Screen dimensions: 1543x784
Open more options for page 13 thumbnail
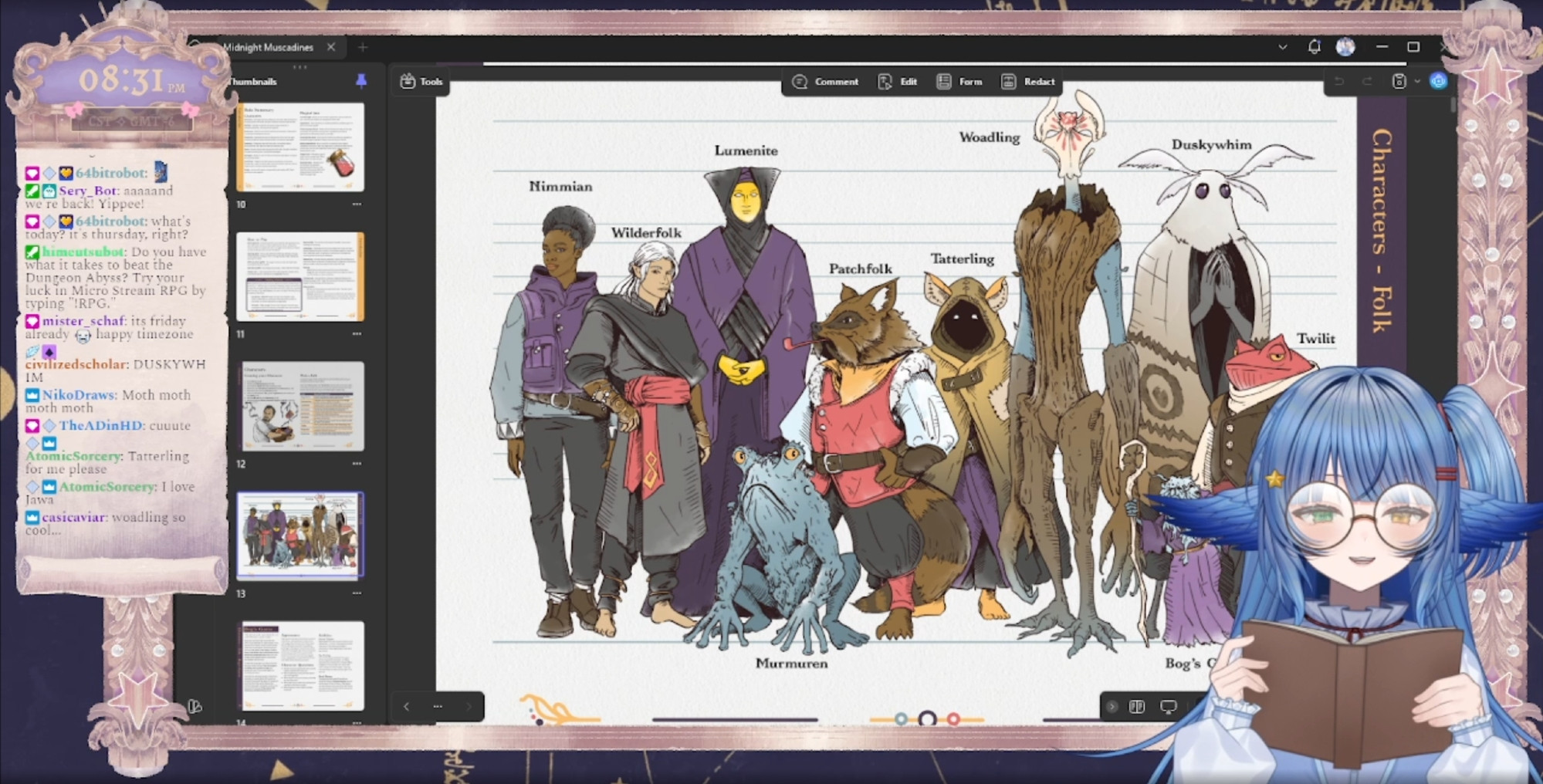tap(357, 593)
